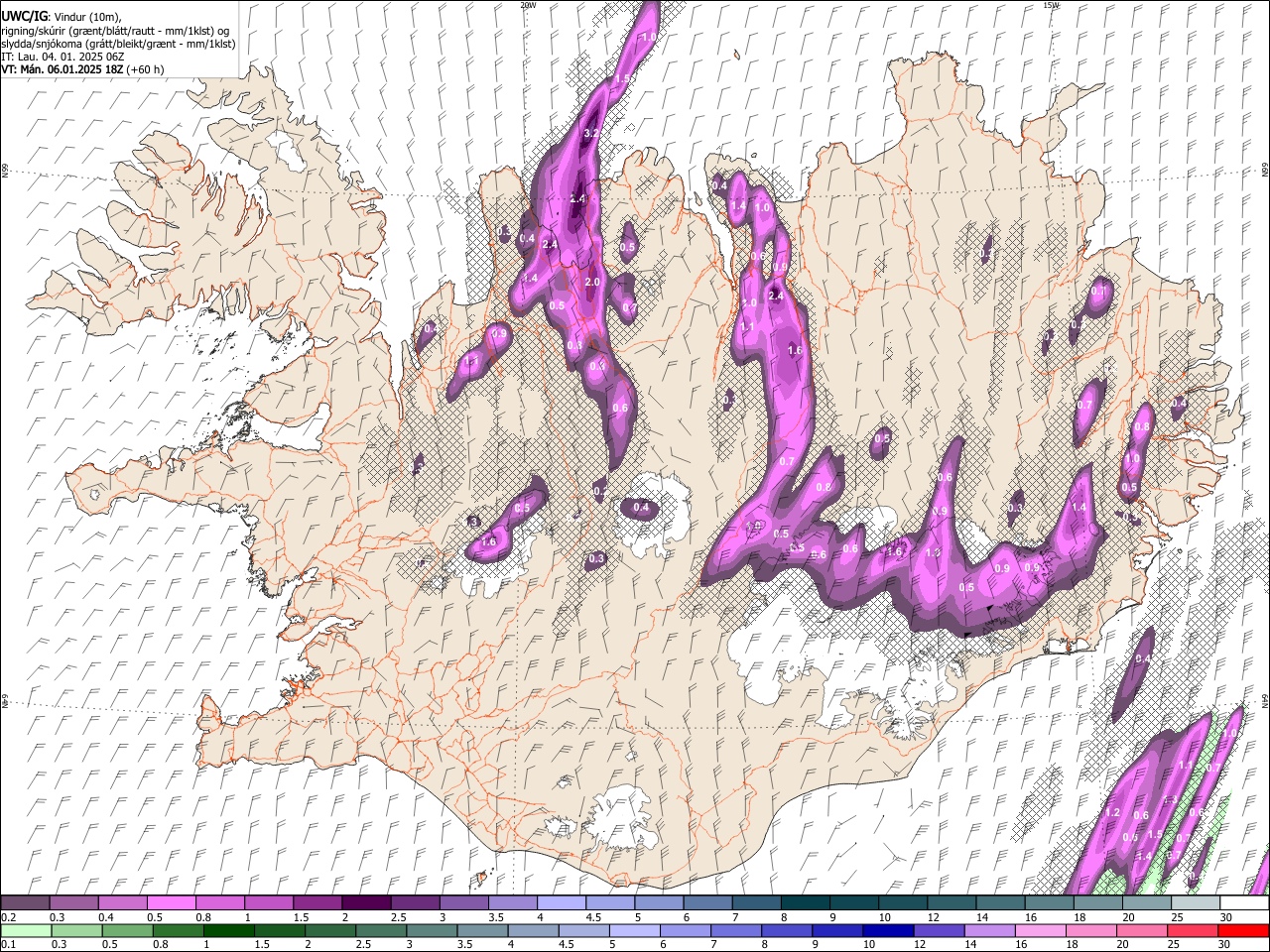This screenshot has height=952, width=1270.
Task: Click the '2.5' label under the lower legend row
Action: click(x=364, y=944)
